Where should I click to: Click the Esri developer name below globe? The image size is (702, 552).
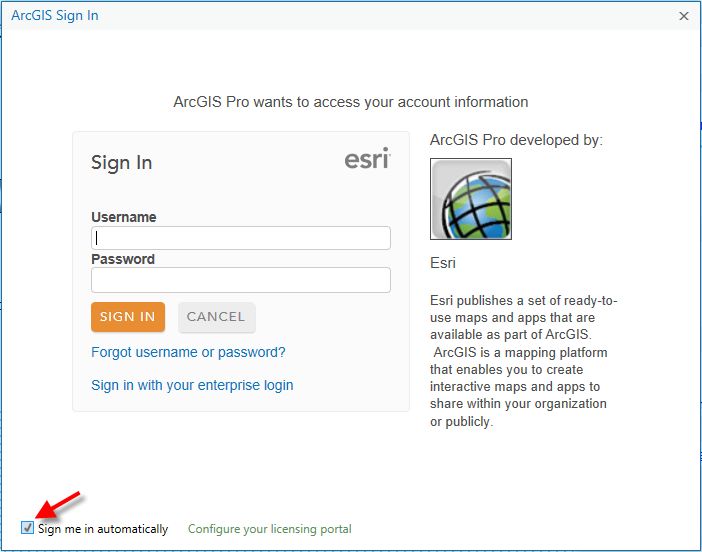443,263
